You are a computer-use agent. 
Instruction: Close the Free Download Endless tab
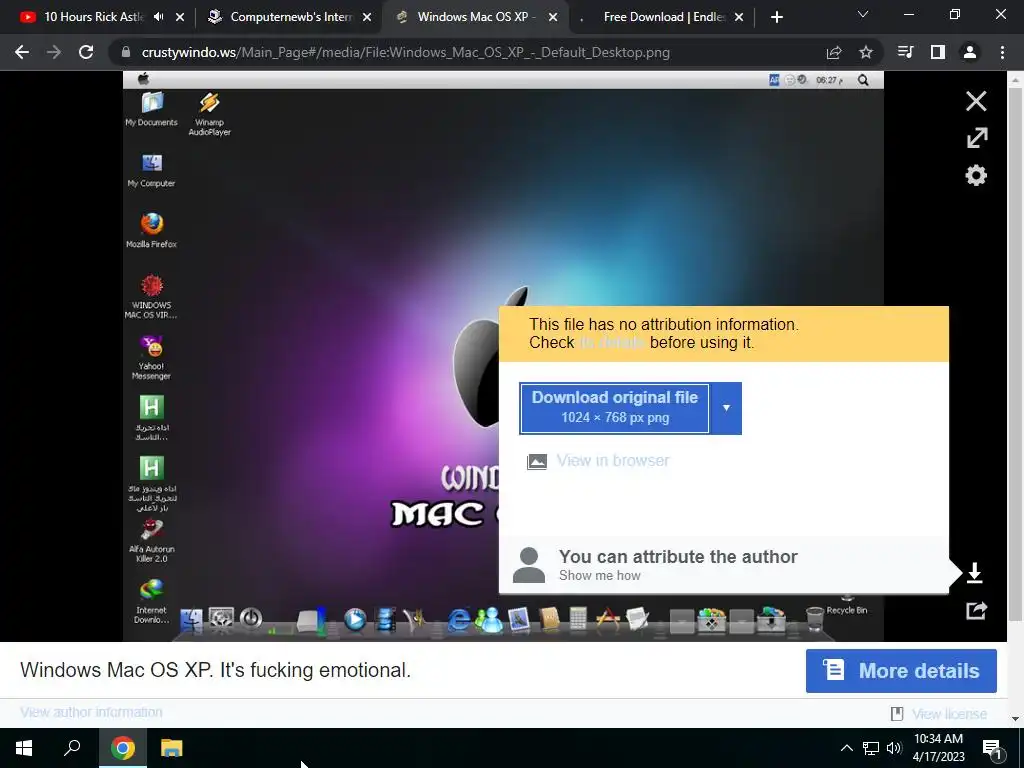[739, 17]
